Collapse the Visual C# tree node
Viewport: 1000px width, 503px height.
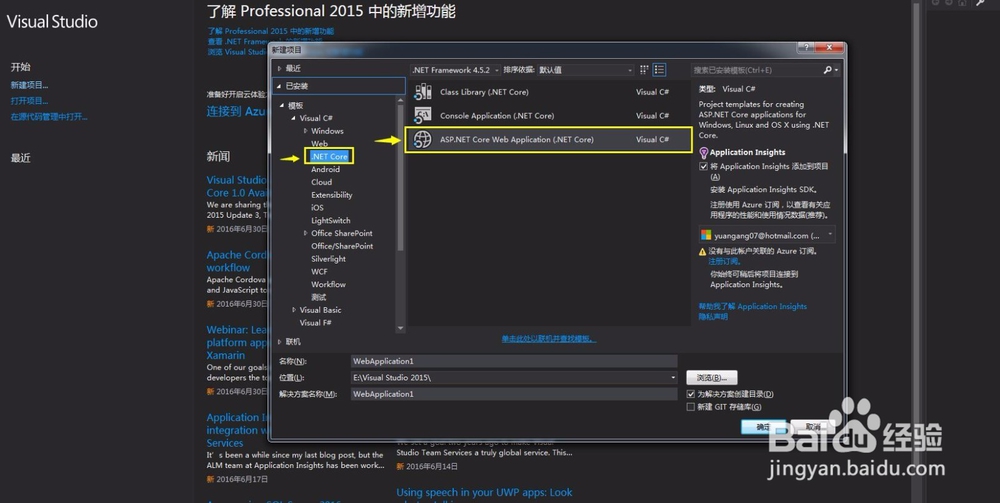click(x=293, y=118)
